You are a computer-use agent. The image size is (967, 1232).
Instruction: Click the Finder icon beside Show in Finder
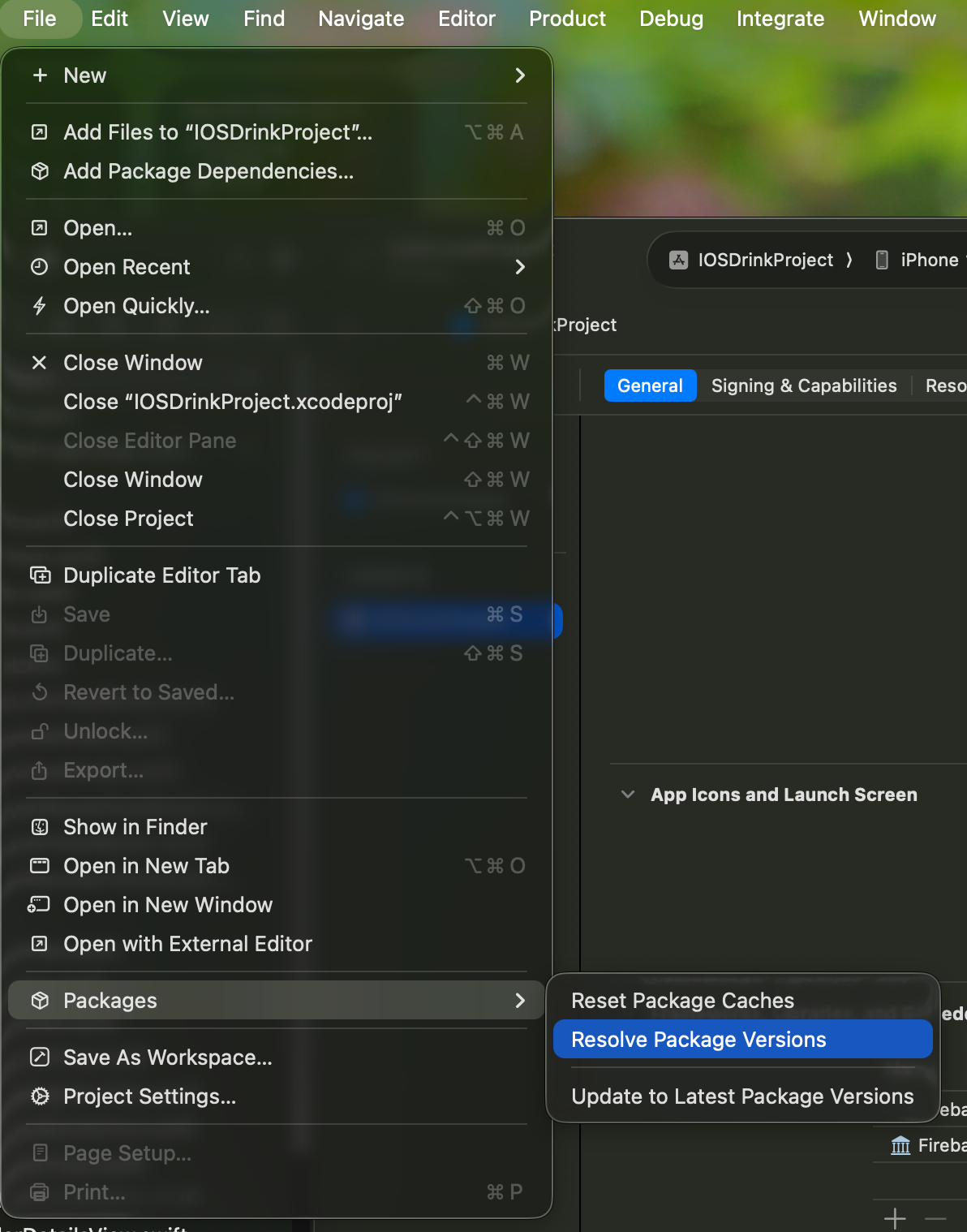click(x=39, y=827)
